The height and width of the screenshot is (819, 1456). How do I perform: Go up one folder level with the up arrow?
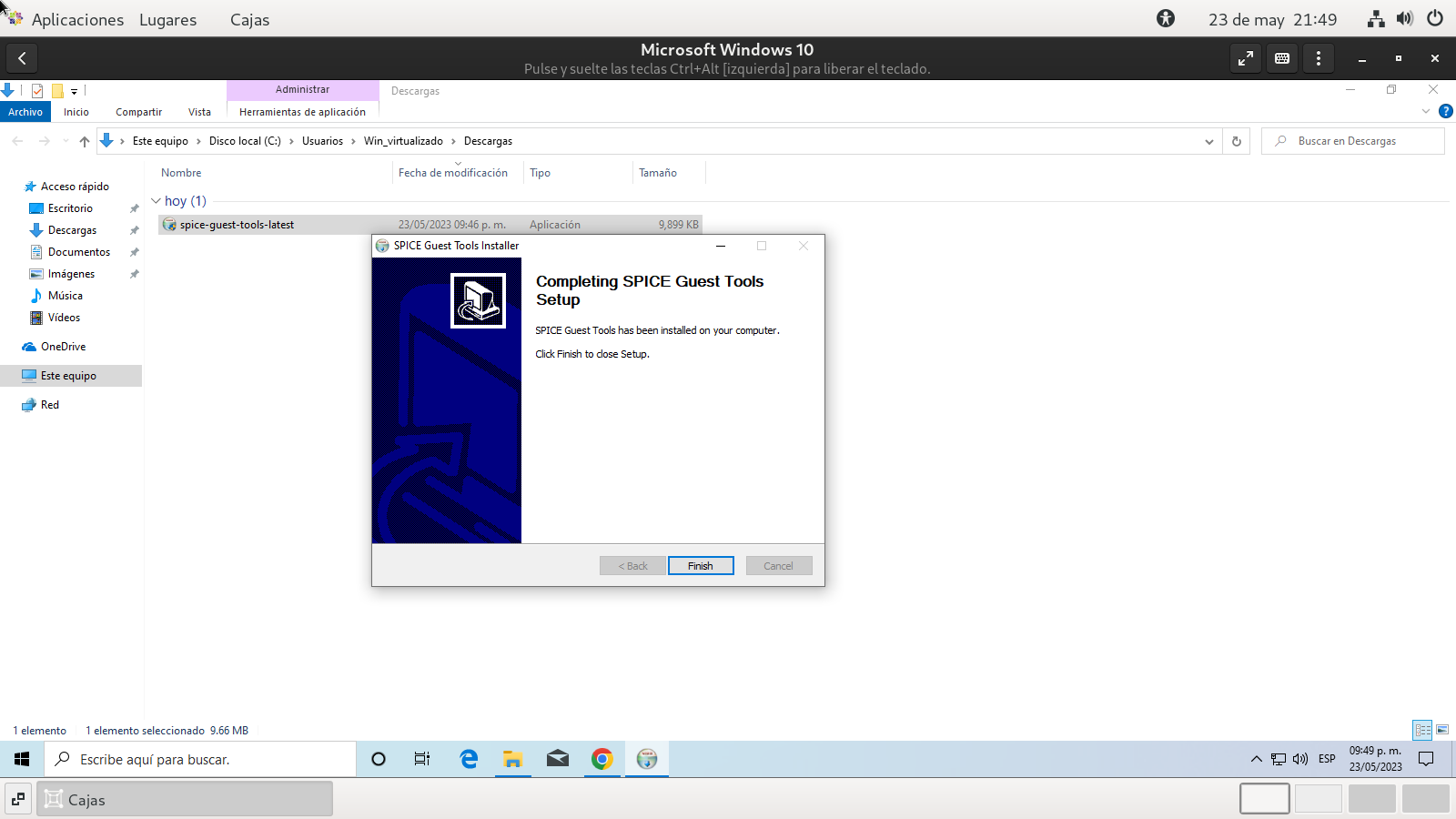tap(85, 141)
